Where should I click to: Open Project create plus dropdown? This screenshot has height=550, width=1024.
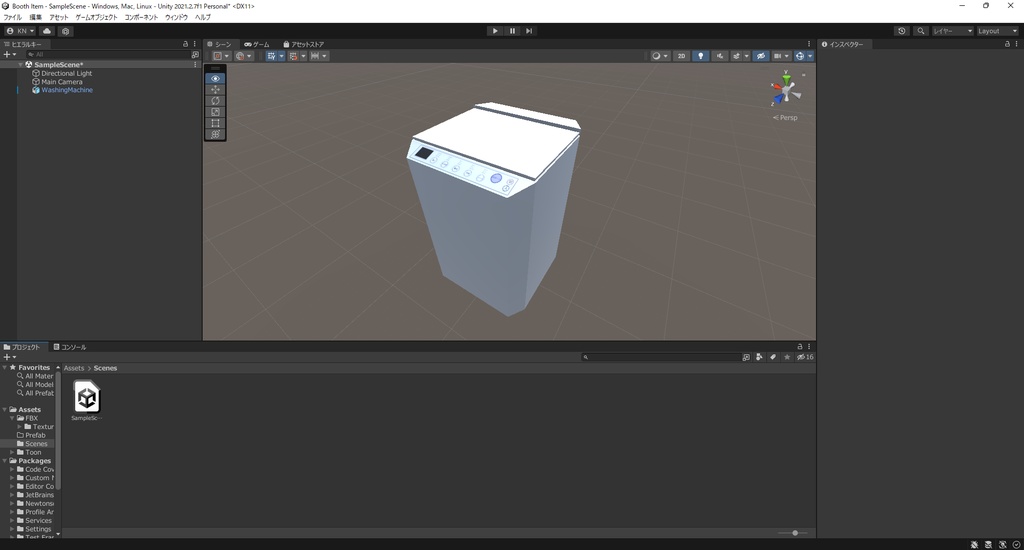point(9,357)
